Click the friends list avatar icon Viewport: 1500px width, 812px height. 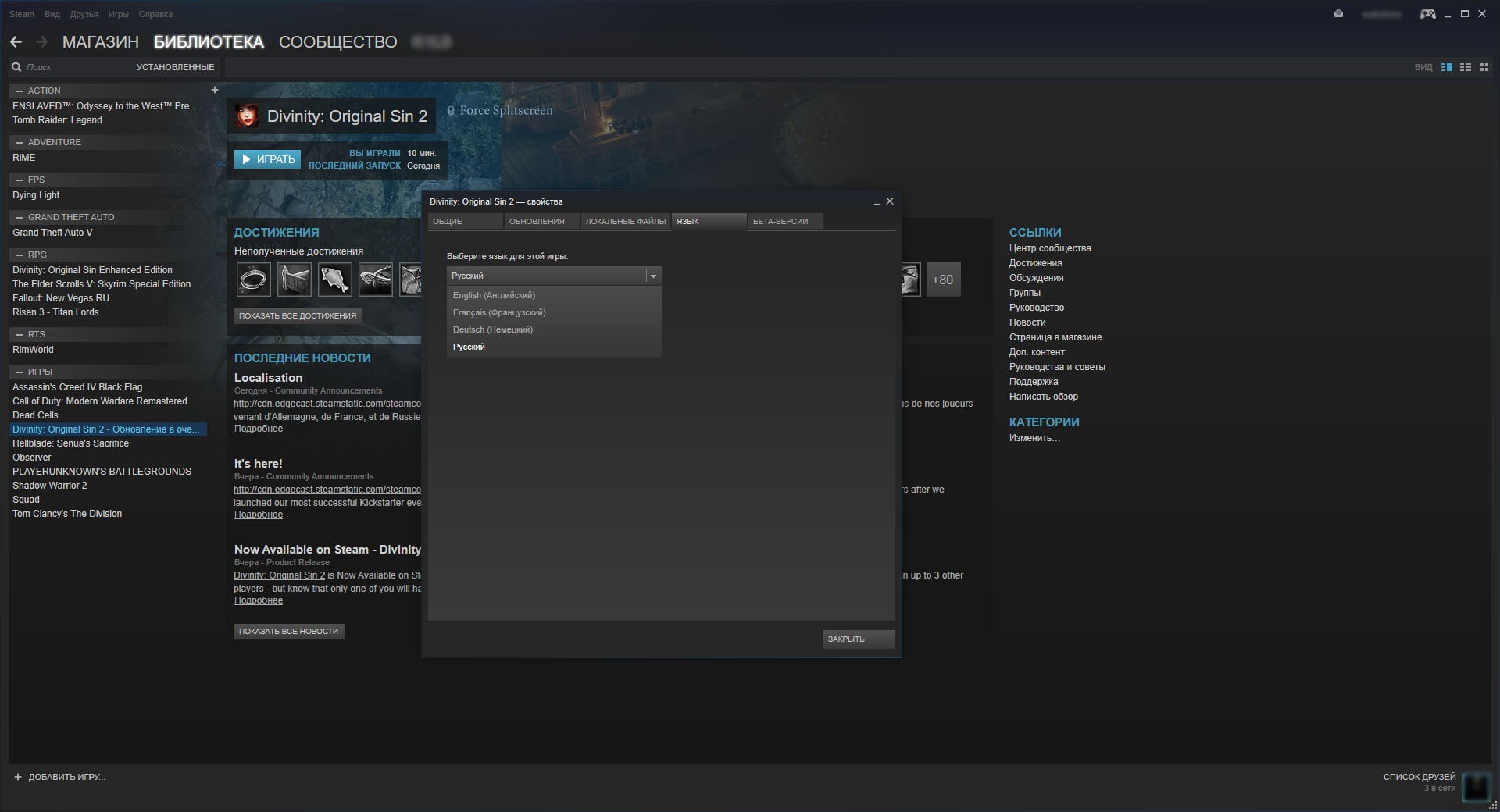pos(1477,785)
